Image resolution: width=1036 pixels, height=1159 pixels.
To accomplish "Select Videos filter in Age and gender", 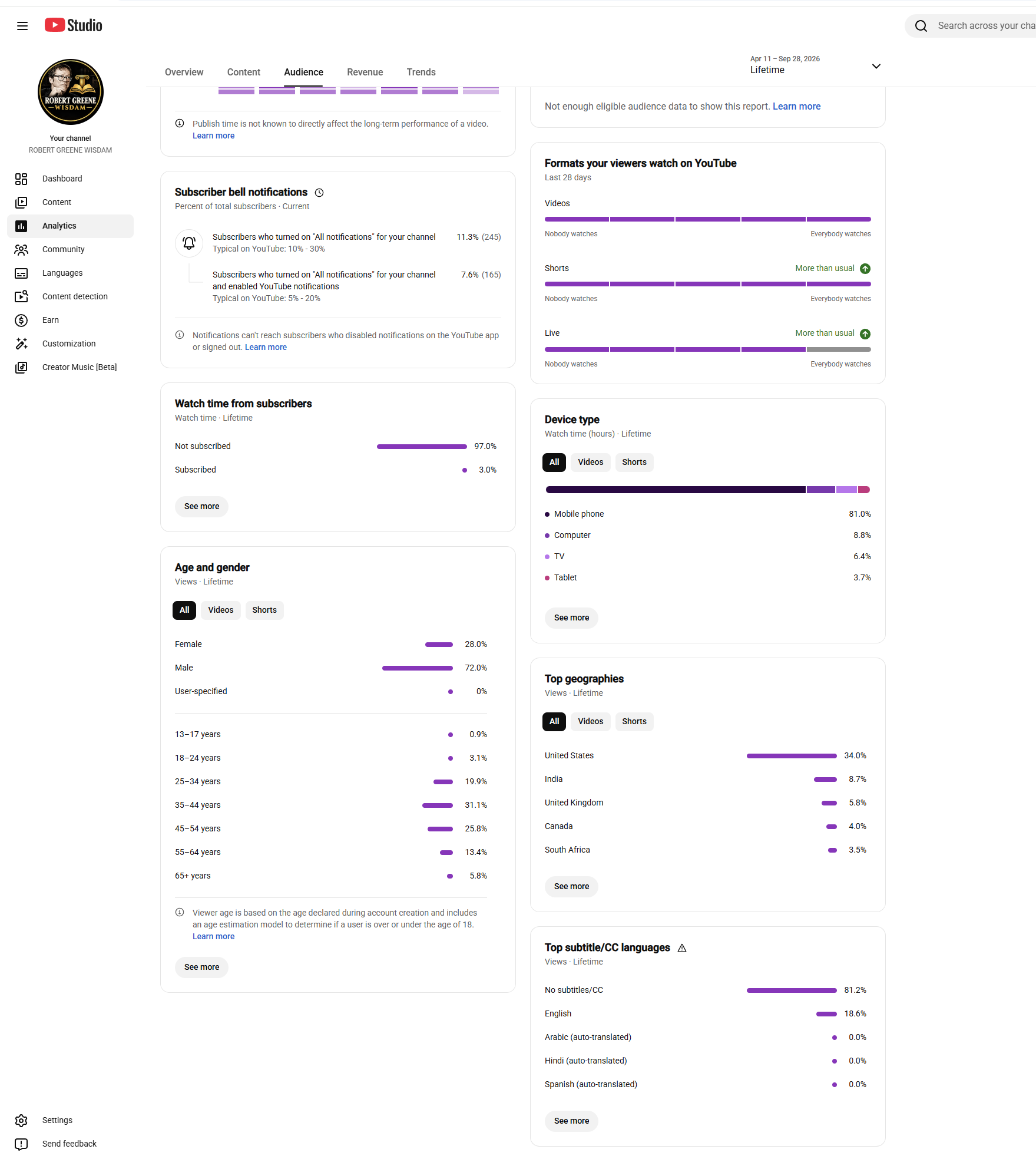I will click(221, 610).
